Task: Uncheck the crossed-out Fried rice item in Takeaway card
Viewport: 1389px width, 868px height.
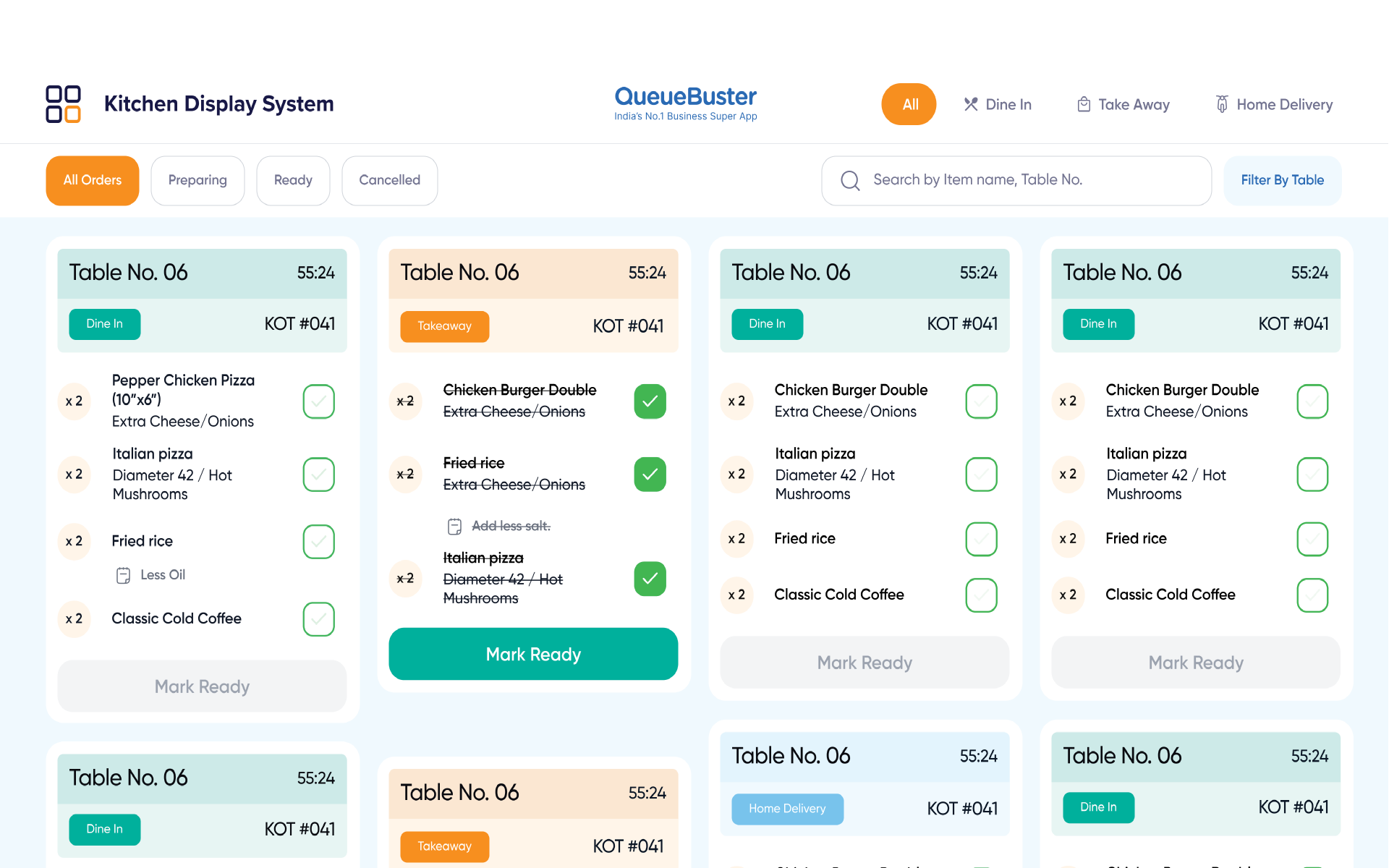Action: click(x=650, y=475)
